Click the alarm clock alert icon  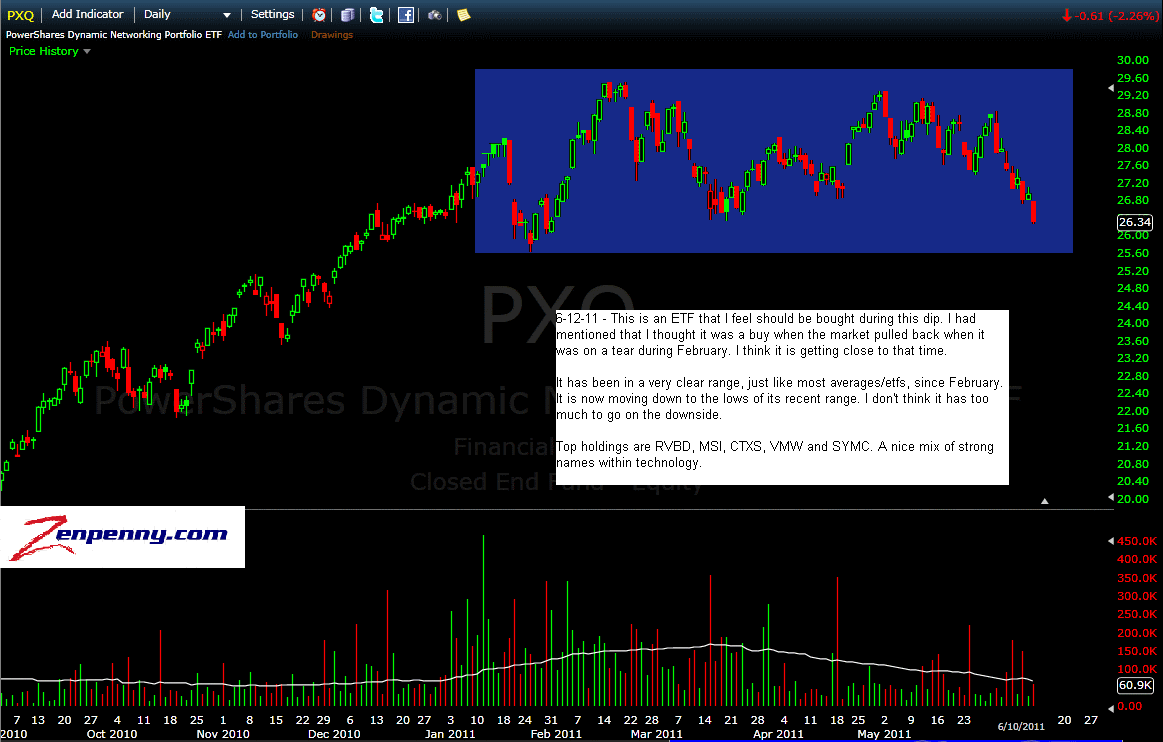point(319,15)
